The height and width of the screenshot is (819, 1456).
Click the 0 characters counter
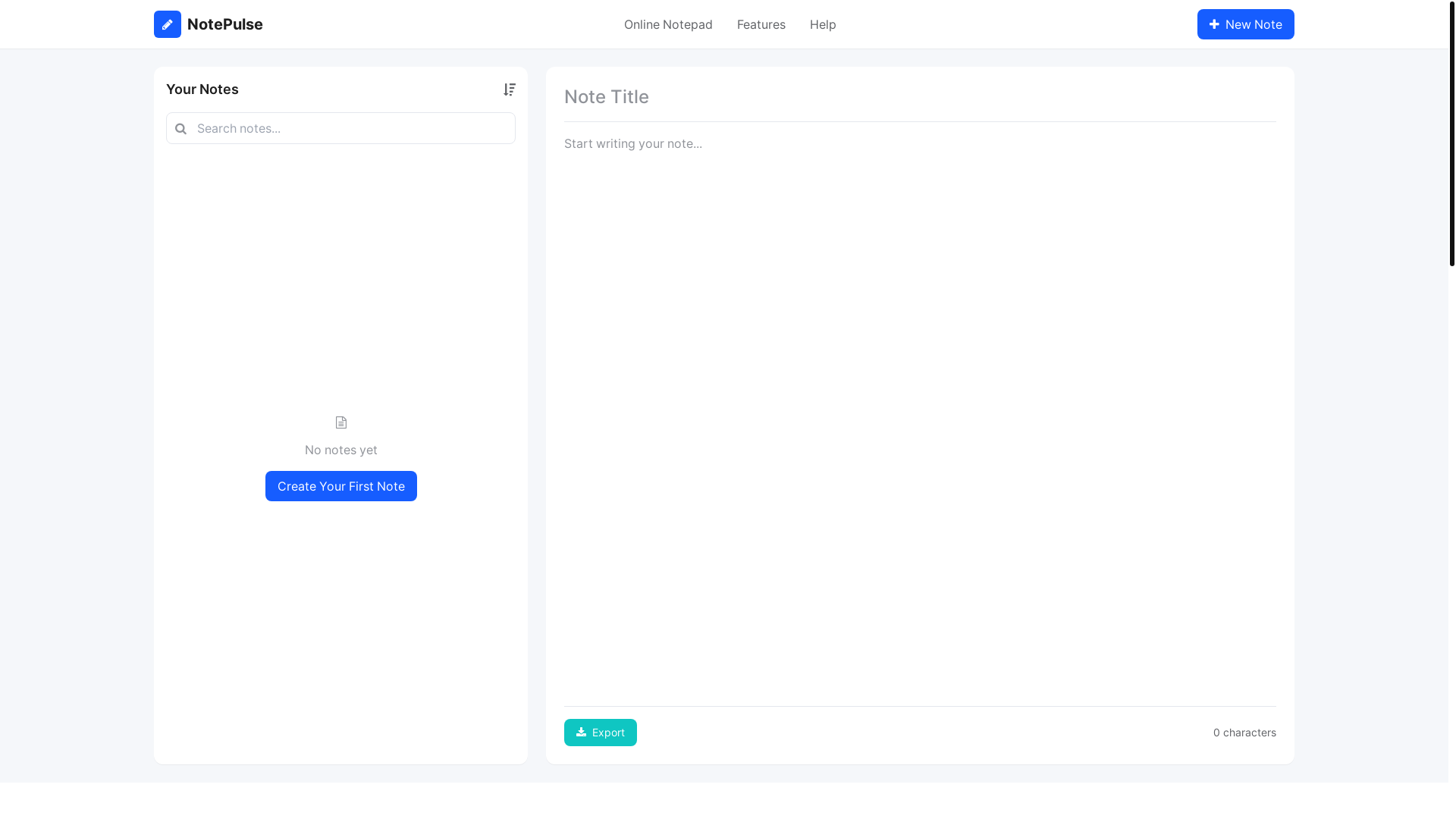1244,733
